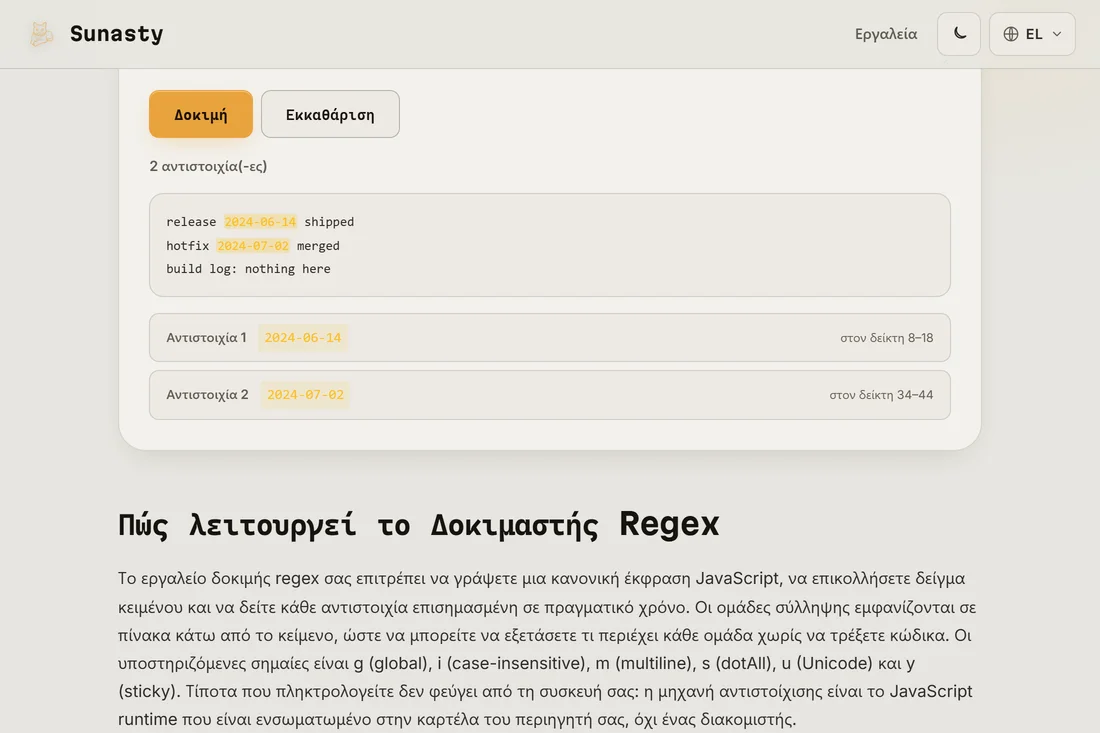Click the paragraph starting 'Το εργαλείο δοκιμής regex'
The width and height of the screenshot is (1100, 733).
(x=549, y=649)
